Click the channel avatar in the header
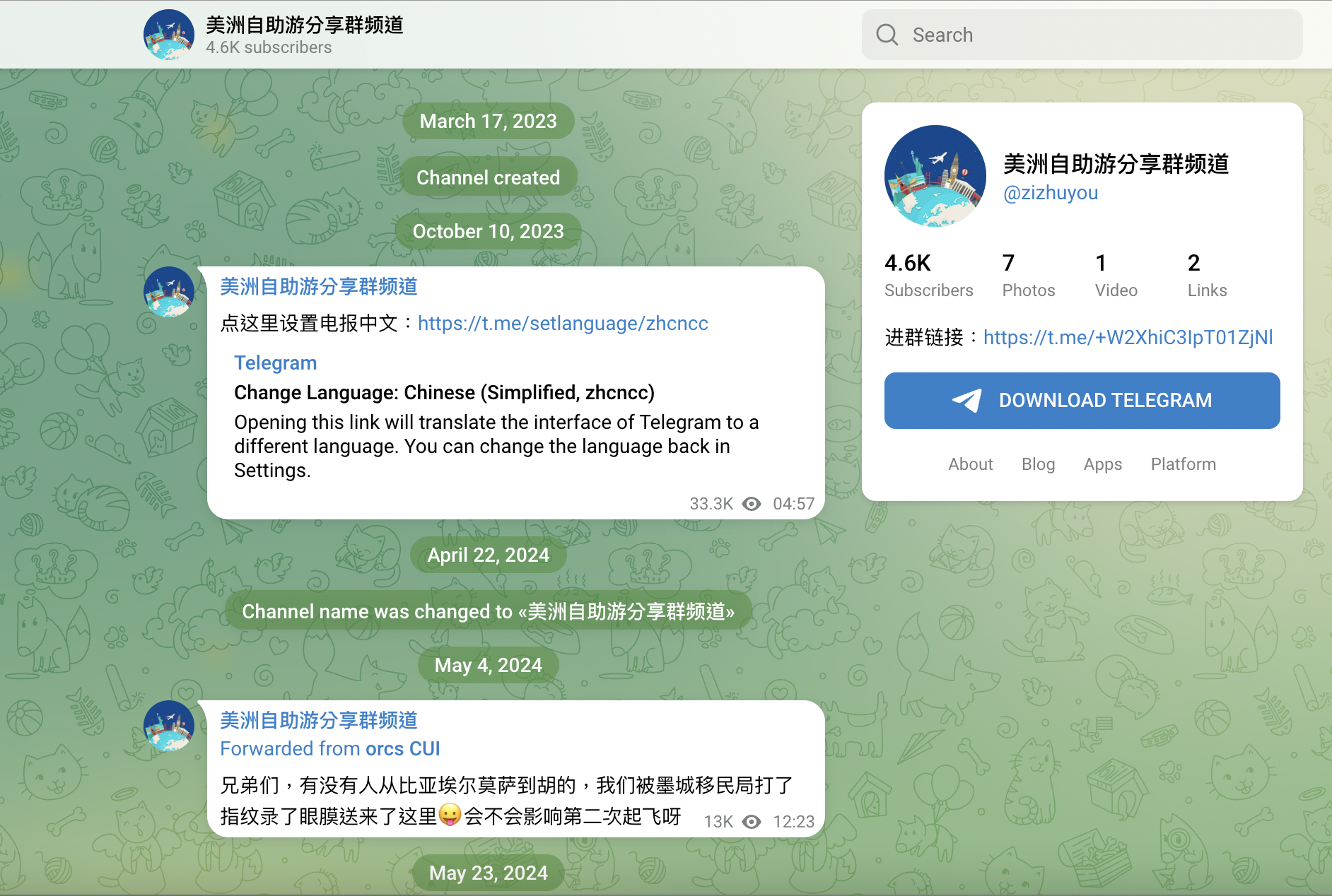This screenshot has width=1332, height=896. [x=168, y=35]
